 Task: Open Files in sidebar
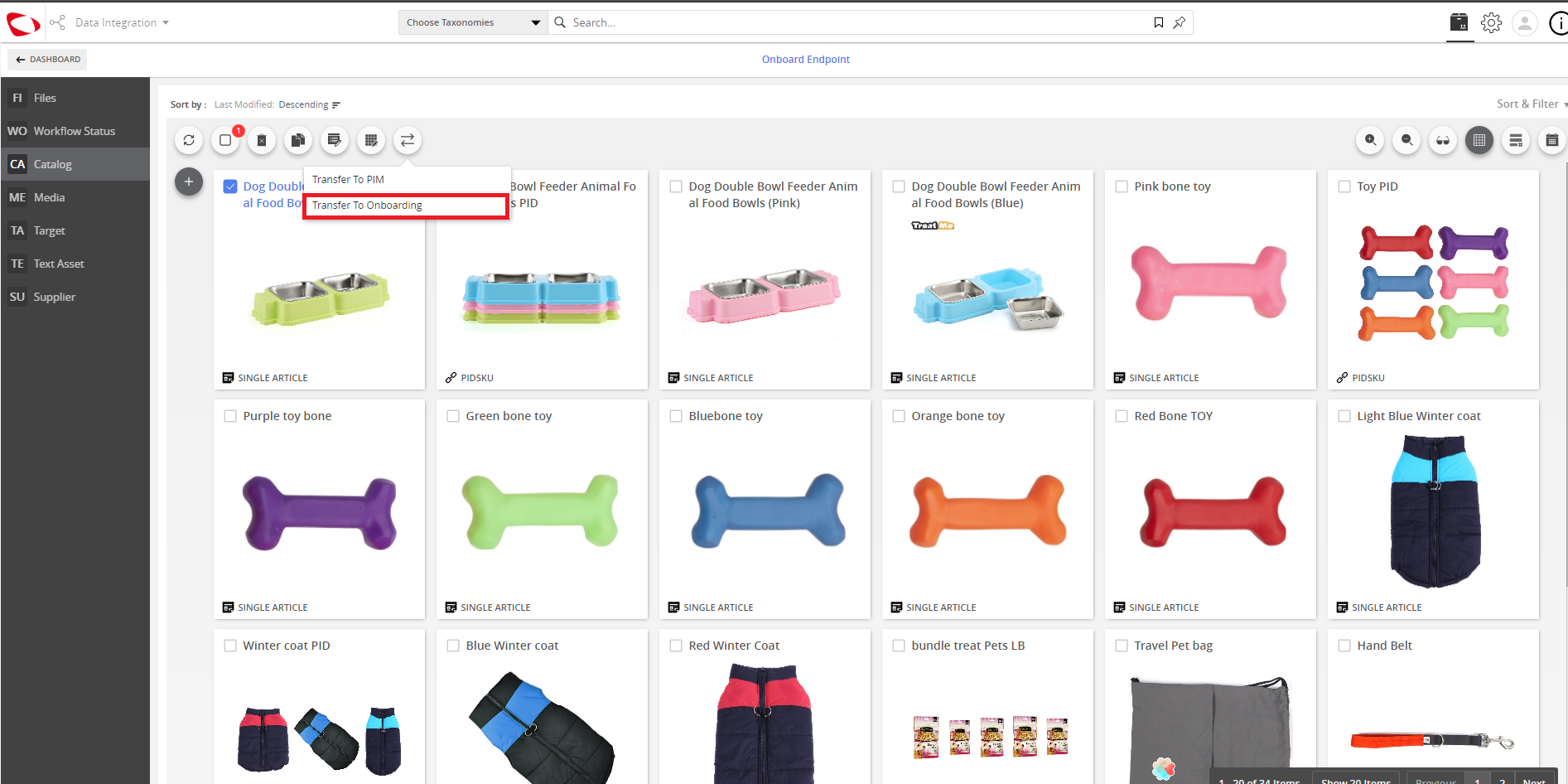[x=75, y=98]
